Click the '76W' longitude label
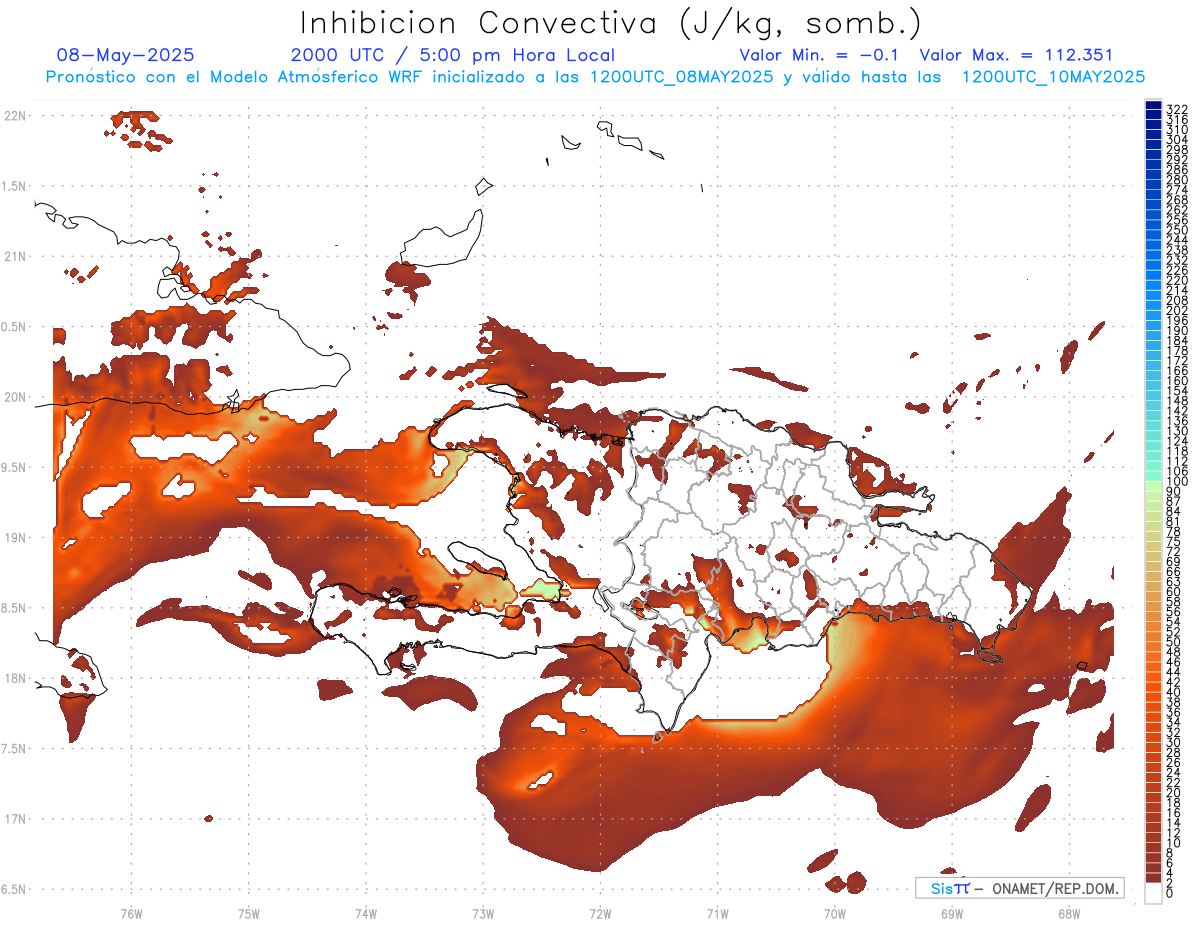Screen dimensions: 1200x927 point(131,914)
